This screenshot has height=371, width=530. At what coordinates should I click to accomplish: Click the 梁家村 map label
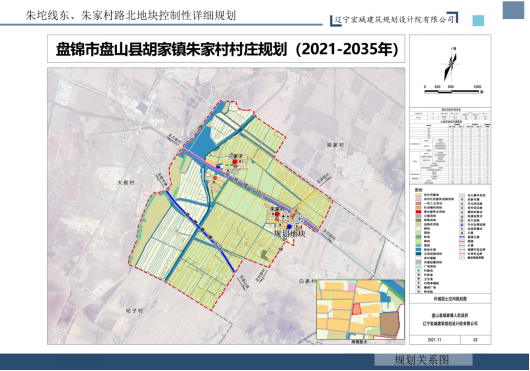[x=335, y=145]
